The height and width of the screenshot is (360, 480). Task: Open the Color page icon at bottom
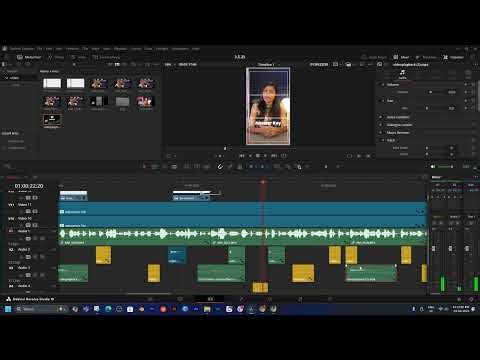[x=270, y=299]
